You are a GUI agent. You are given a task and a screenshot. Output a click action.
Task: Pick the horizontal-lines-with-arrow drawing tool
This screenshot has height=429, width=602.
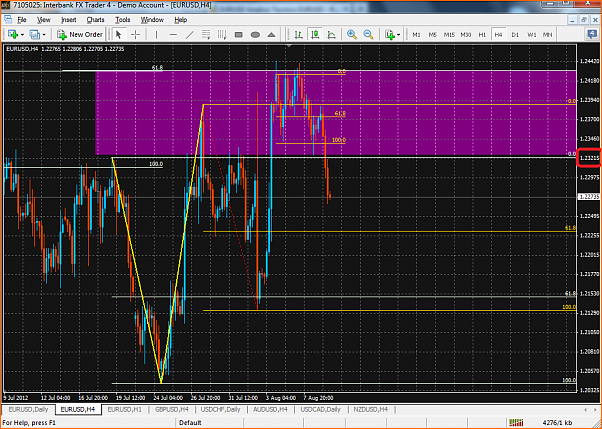(206, 35)
